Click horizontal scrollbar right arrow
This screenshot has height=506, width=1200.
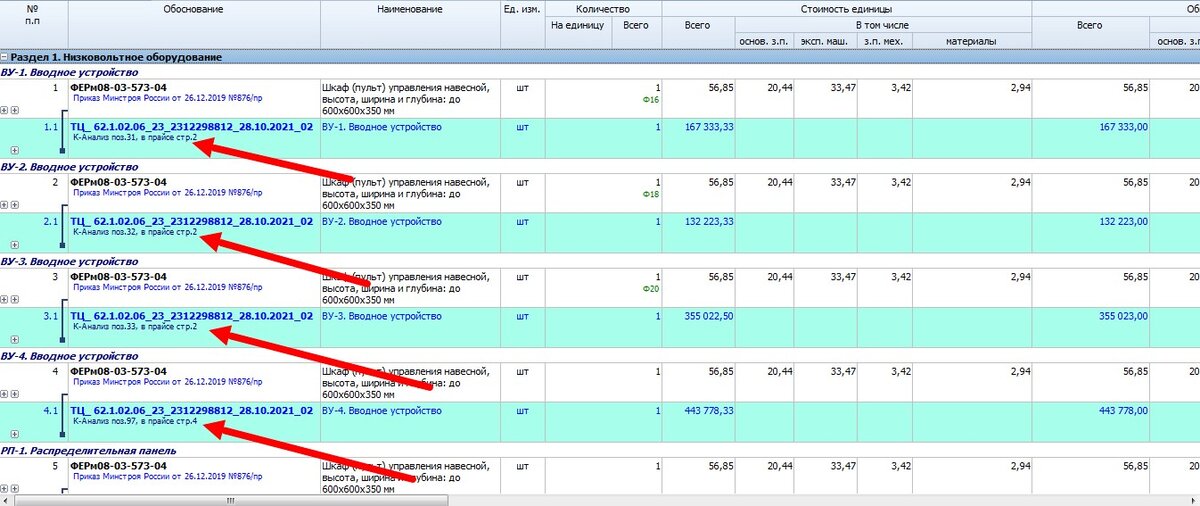pyautogui.click(x=1193, y=499)
